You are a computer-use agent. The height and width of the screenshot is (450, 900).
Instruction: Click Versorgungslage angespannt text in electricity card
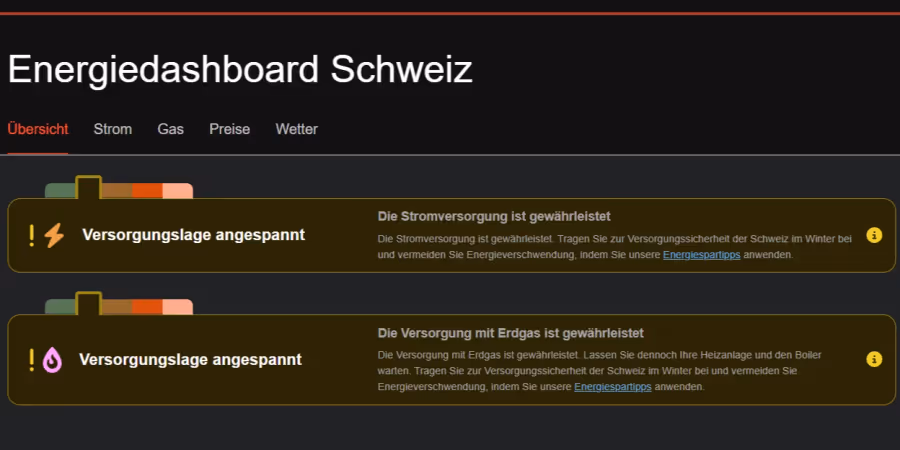[x=193, y=235]
